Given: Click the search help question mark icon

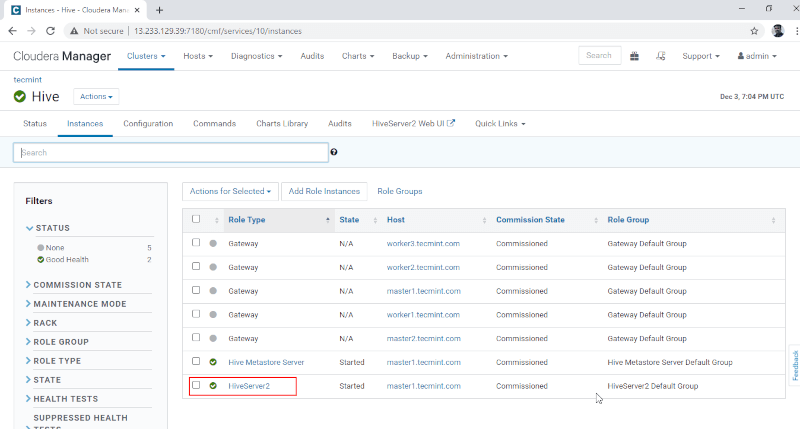Looking at the screenshot, I should 334,152.
